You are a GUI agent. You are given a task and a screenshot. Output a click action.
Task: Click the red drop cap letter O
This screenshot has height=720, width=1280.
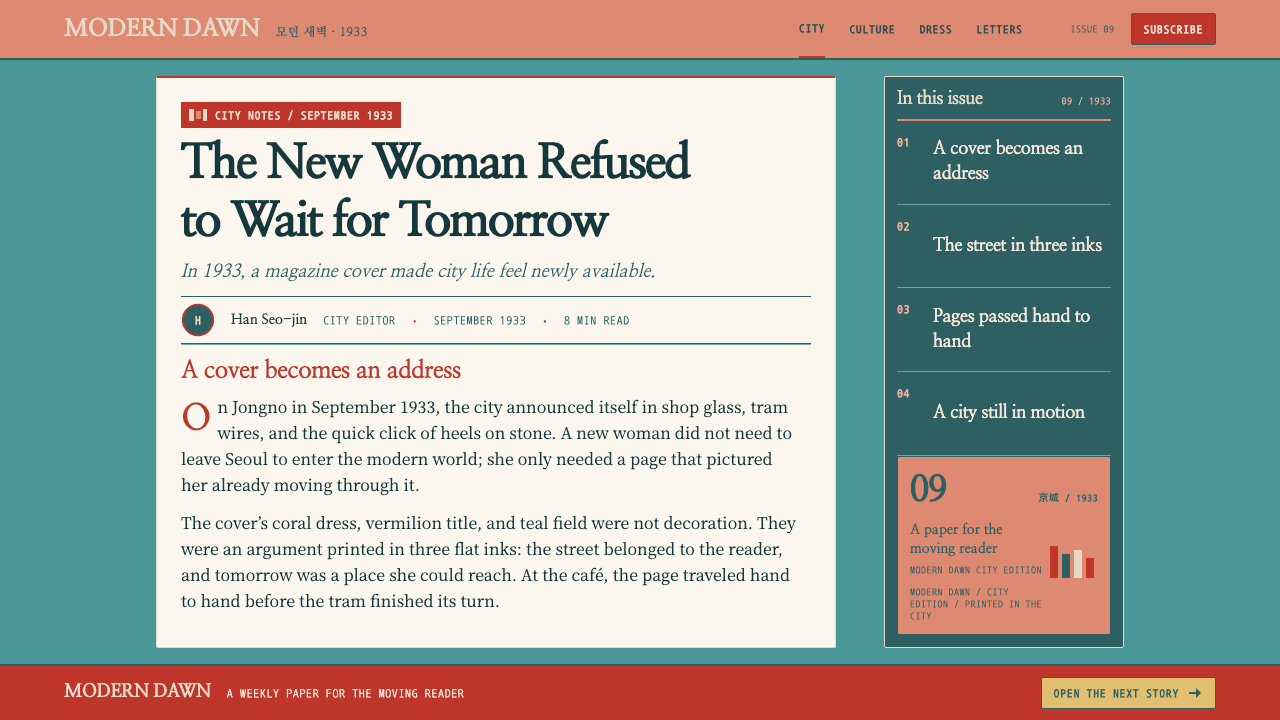point(196,416)
